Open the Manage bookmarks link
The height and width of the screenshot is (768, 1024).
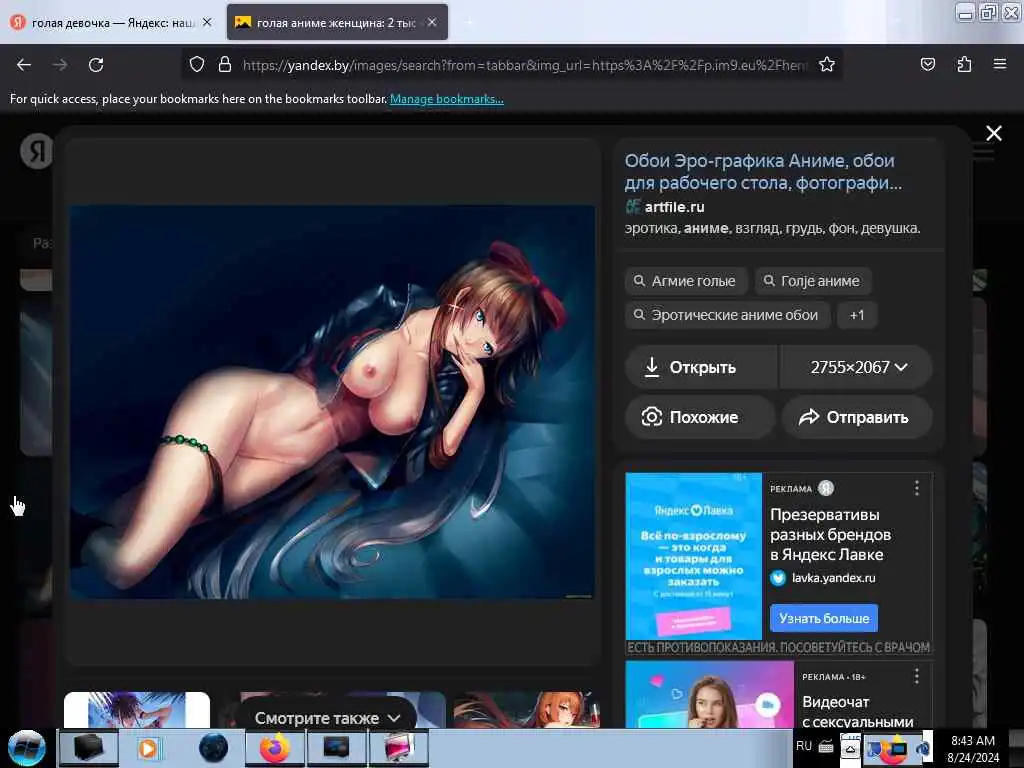coord(447,99)
